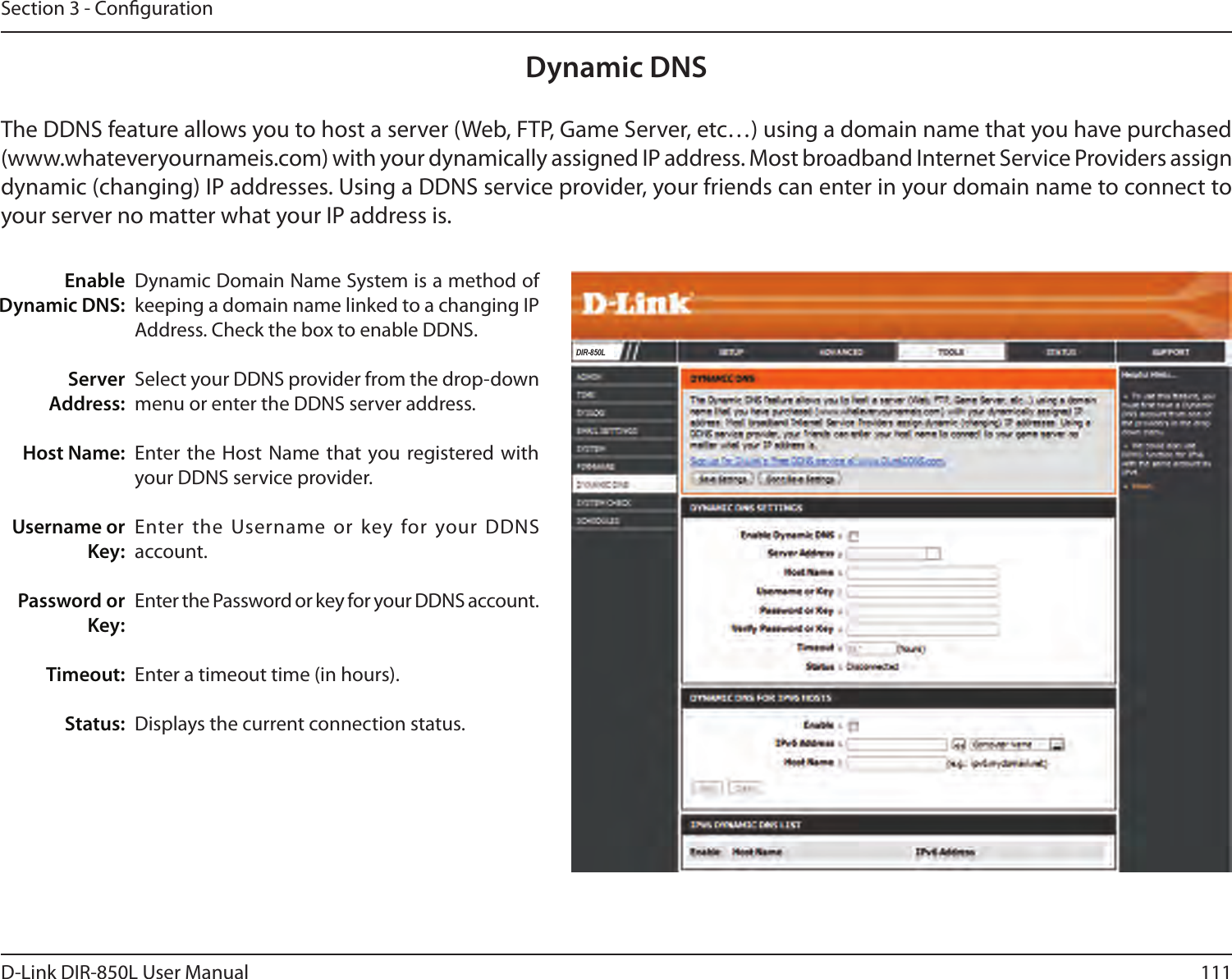Click the Enable column header in the list
This screenshot has height=979, width=1232.
coord(705,853)
